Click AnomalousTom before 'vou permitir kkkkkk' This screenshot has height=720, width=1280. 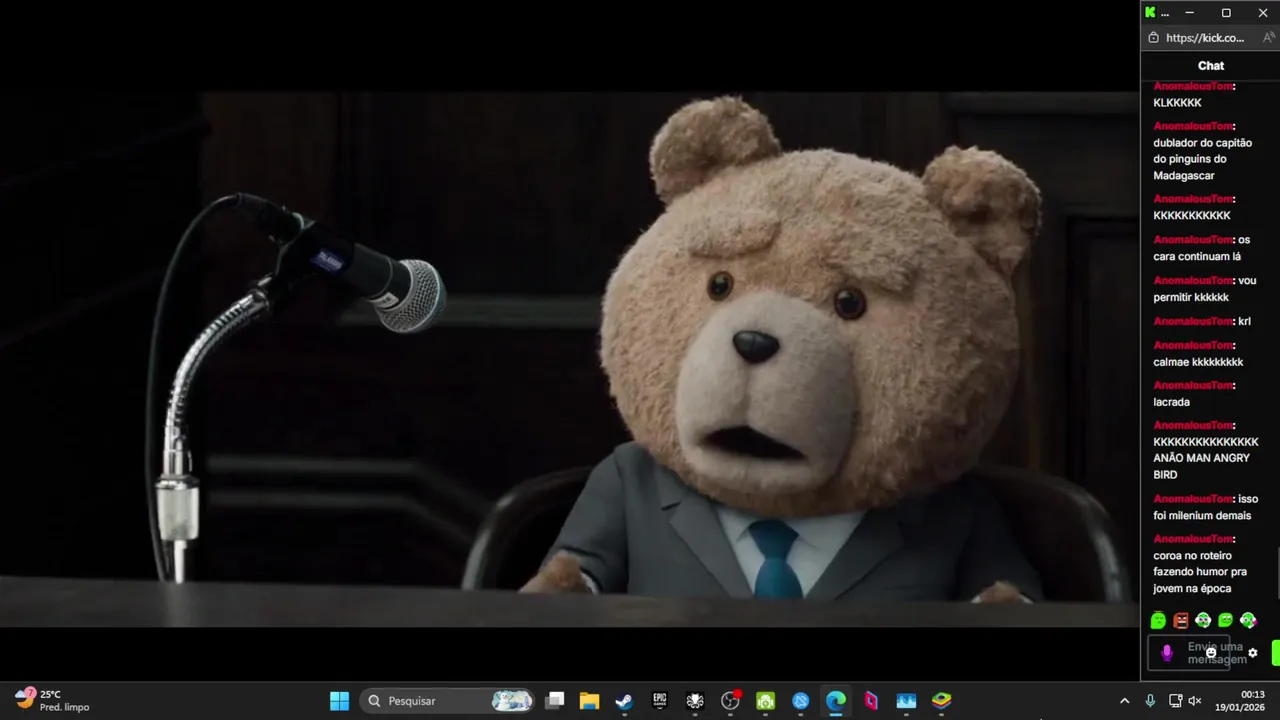point(1193,281)
